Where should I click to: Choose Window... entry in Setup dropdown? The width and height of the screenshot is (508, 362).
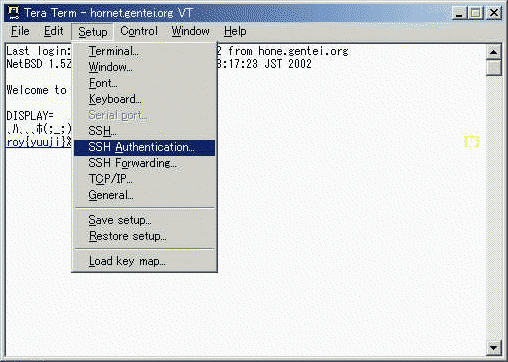(145, 67)
